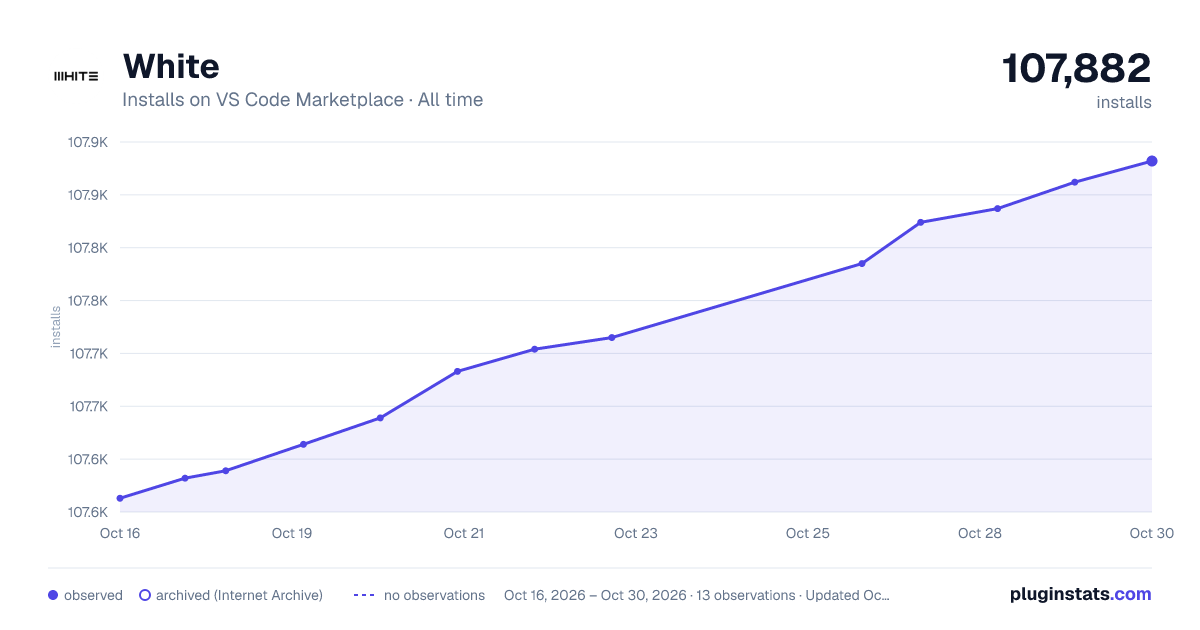
Task: Click the hollow archived legend circle
Action: point(144,595)
